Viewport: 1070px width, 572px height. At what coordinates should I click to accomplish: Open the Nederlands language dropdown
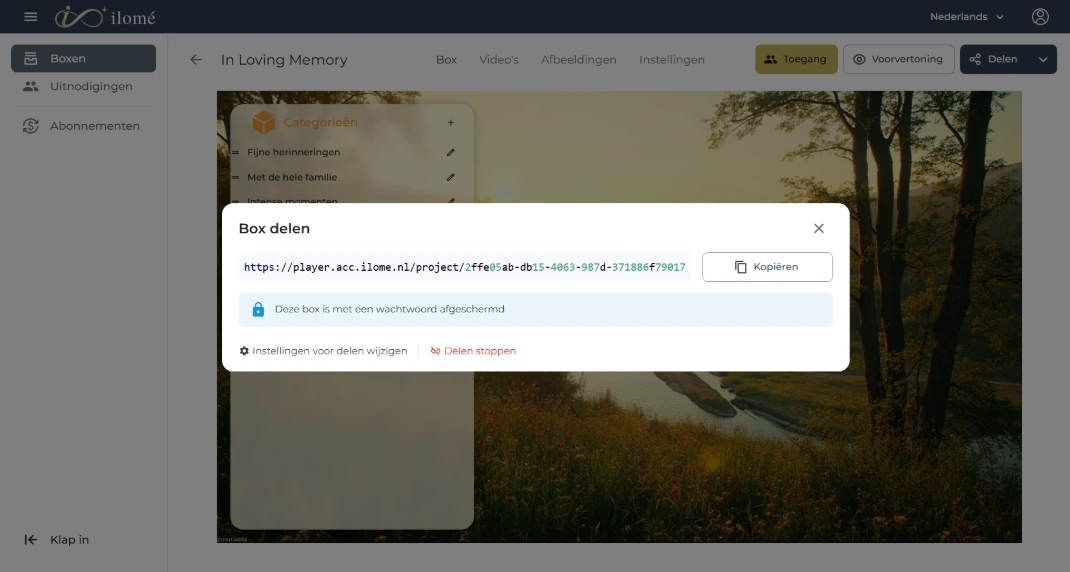point(966,16)
